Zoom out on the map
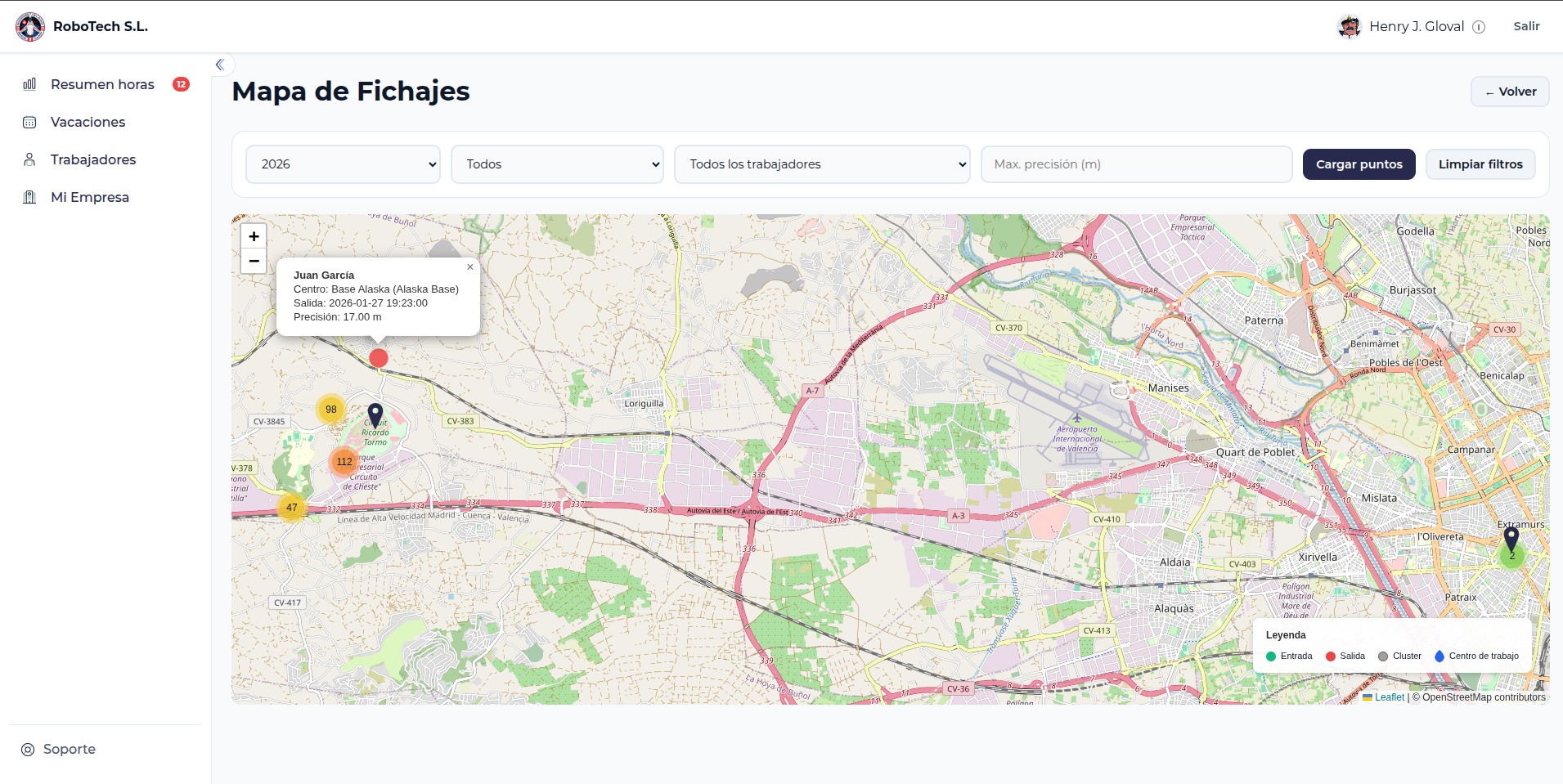1563x784 pixels. (x=254, y=261)
